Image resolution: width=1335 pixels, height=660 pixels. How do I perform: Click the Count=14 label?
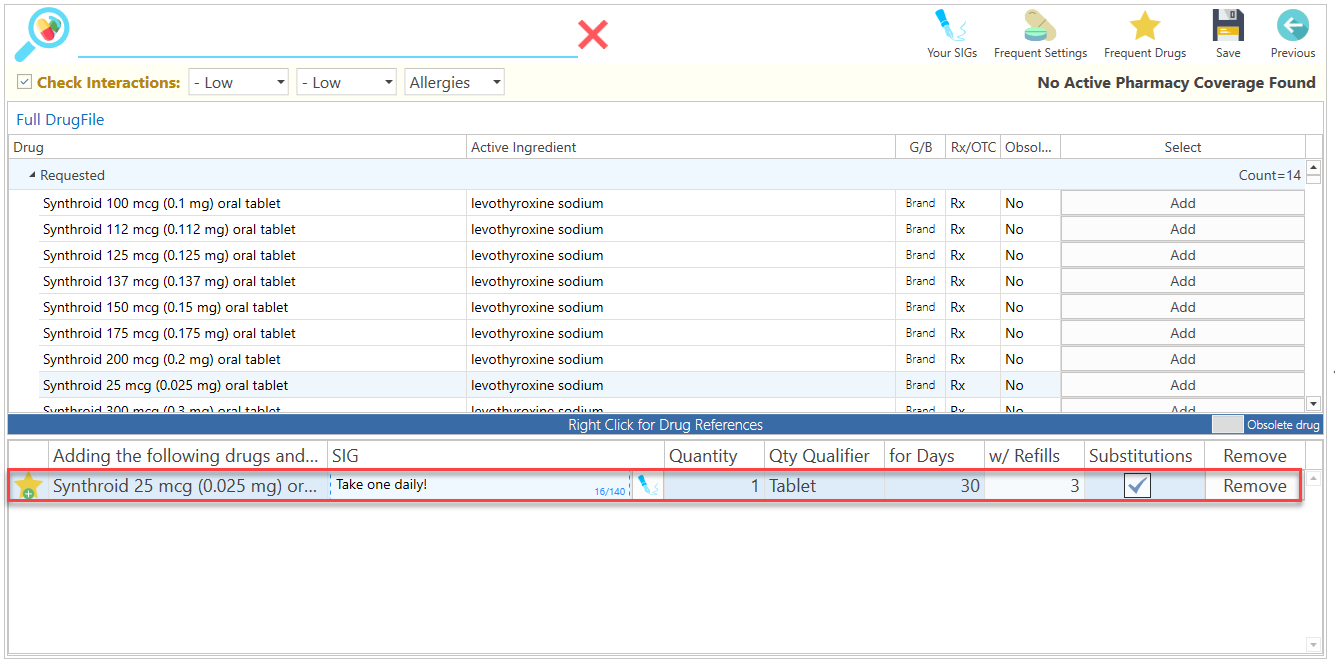[1270, 175]
